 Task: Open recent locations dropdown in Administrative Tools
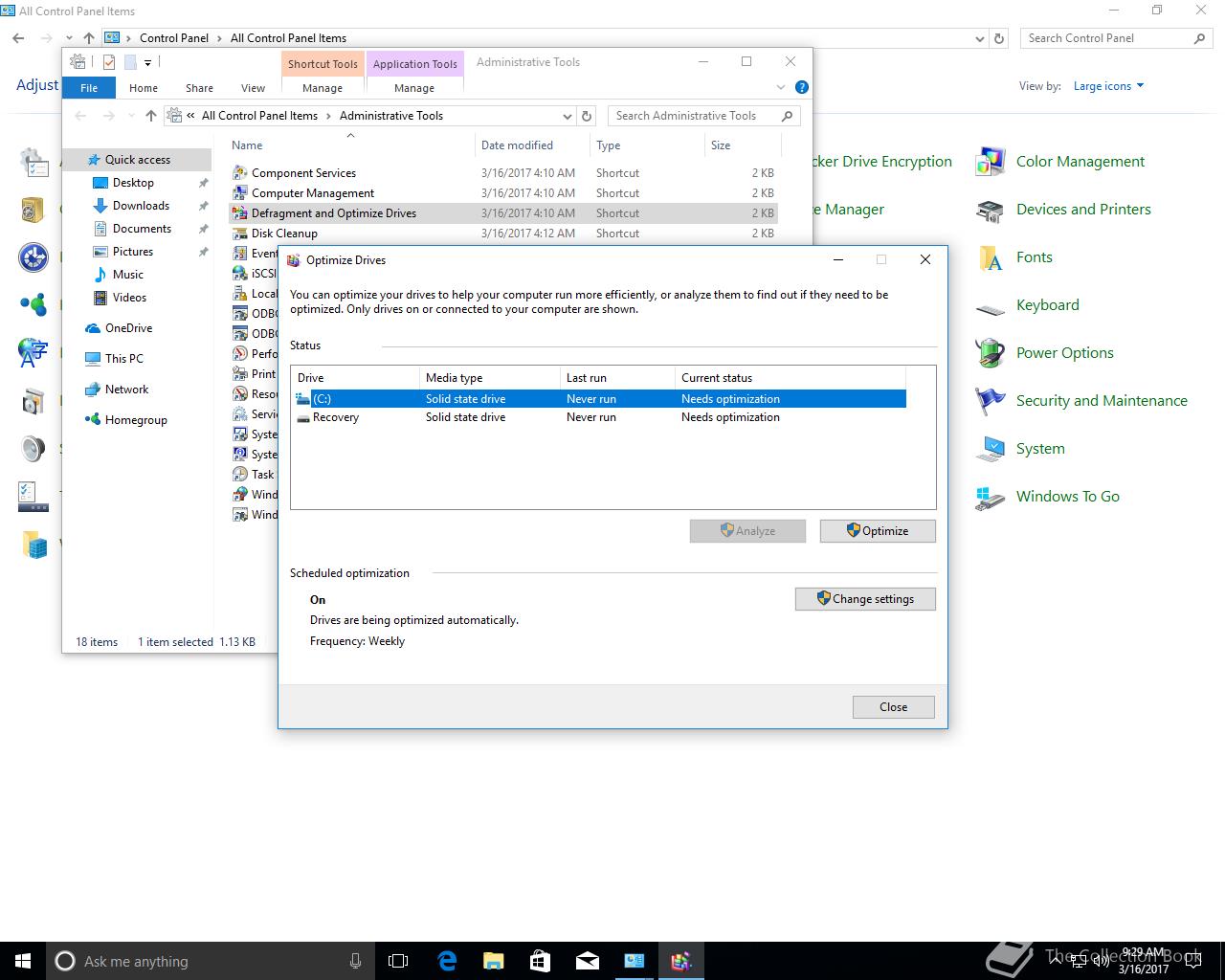pyautogui.click(x=130, y=116)
